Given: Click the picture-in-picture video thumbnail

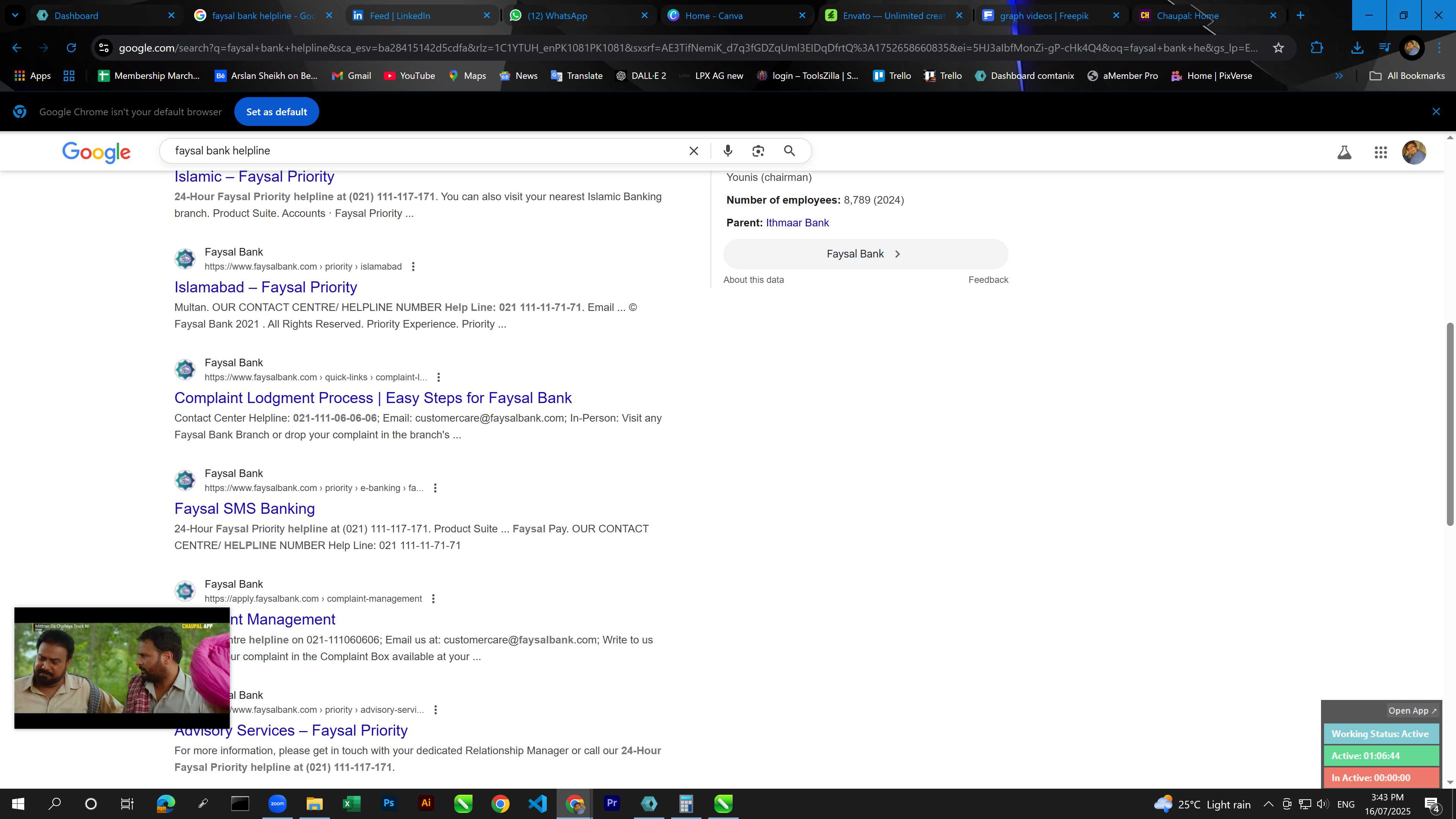Looking at the screenshot, I should [x=122, y=668].
